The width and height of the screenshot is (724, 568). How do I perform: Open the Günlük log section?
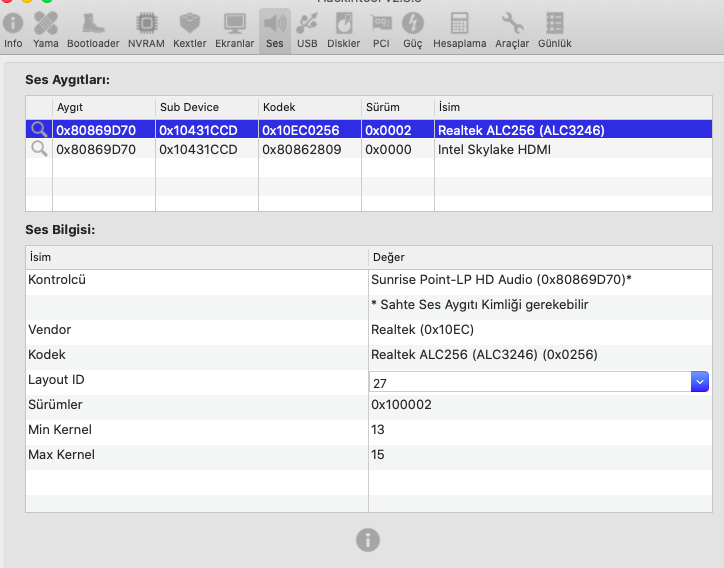(554, 28)
